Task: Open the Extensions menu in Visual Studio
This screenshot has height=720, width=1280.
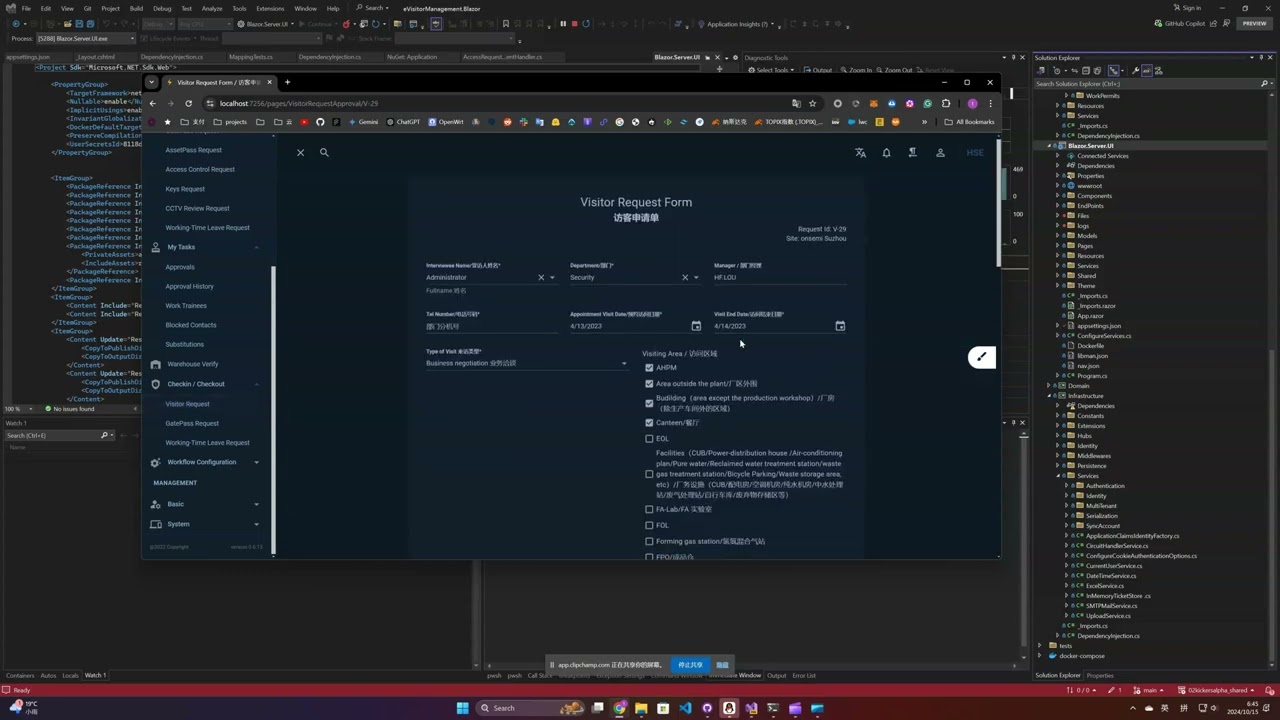Action: (x=270, y=8)
